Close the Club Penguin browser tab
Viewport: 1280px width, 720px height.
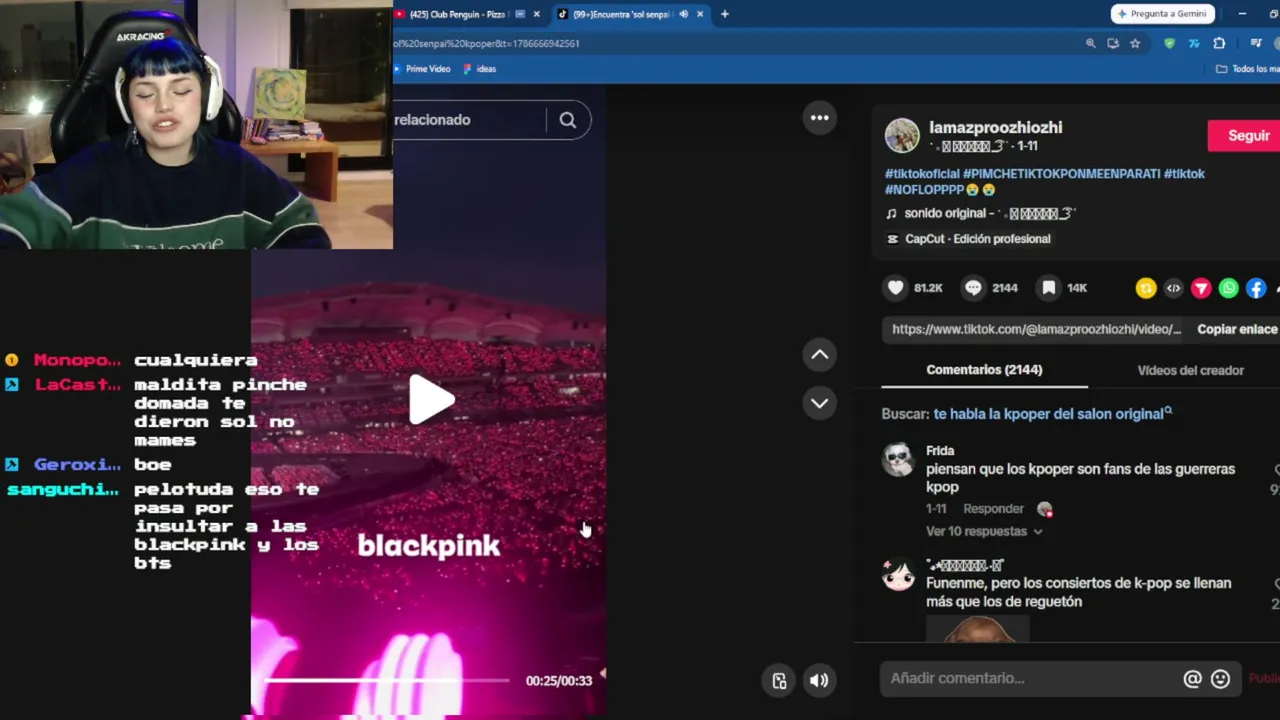pyautogui.click(x=537, y=14)
